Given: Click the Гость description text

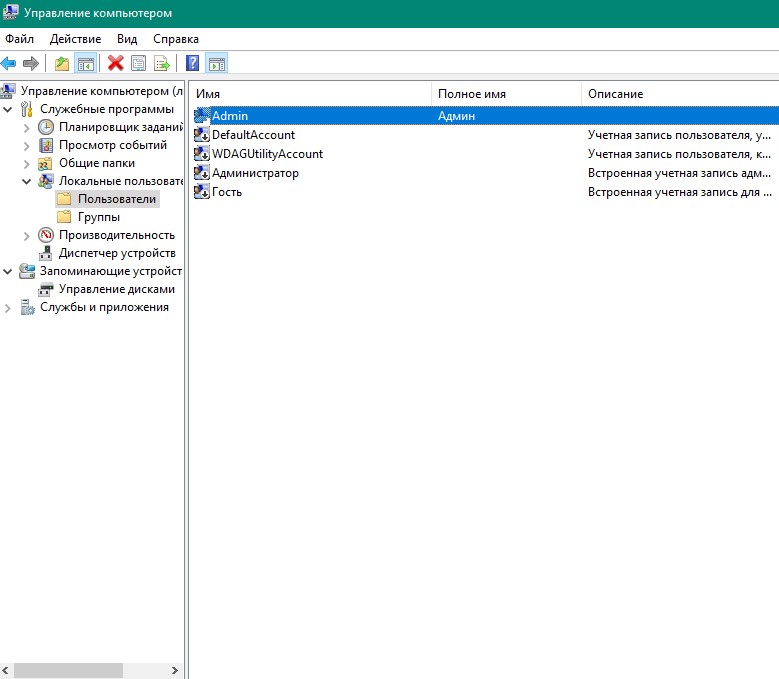Looking at the screenshot, I should click(x=680, y=192).
